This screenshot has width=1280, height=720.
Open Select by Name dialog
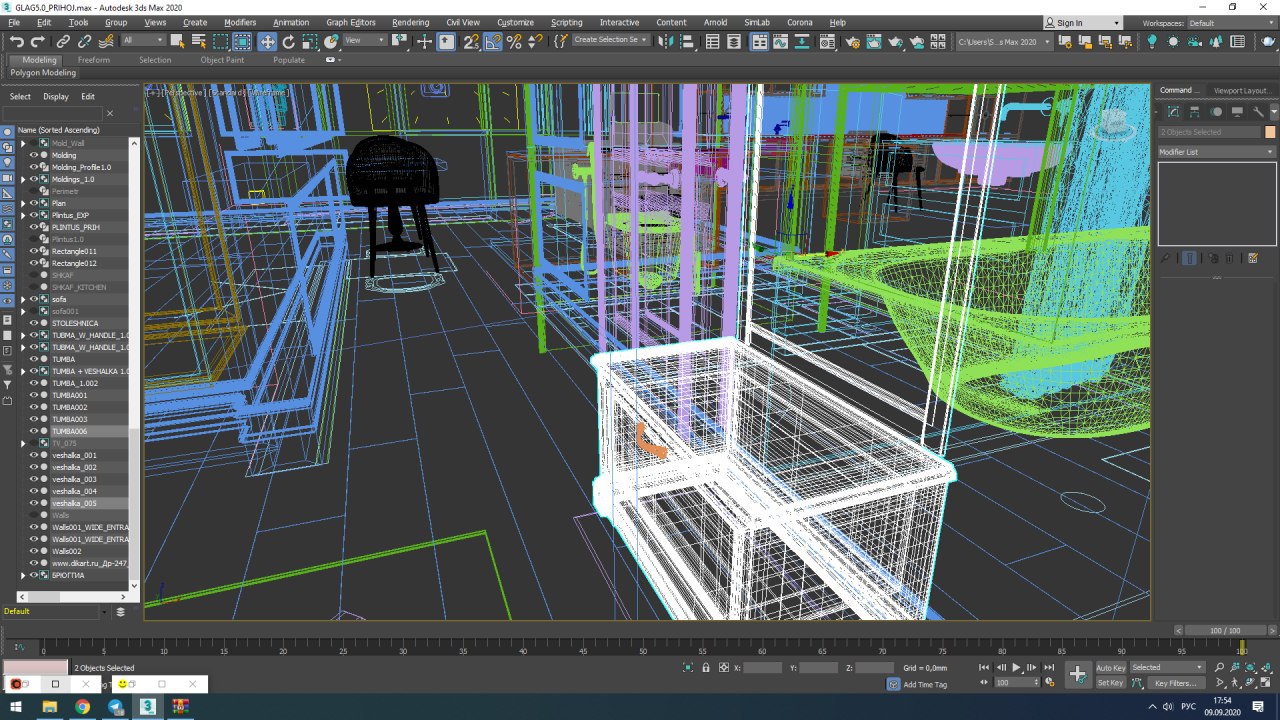tap(198, 41)
